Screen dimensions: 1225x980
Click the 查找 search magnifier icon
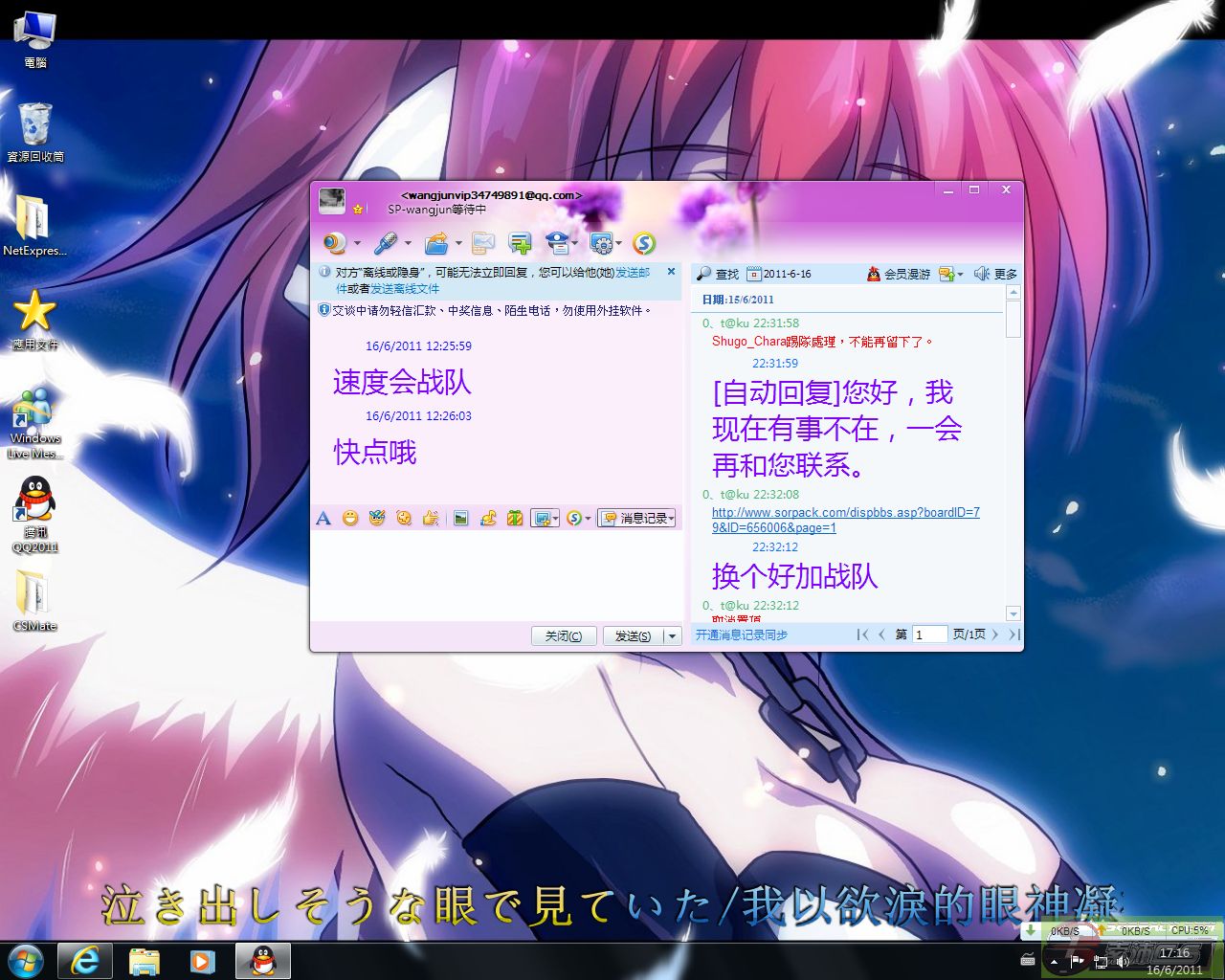click(x=705, y=274)
